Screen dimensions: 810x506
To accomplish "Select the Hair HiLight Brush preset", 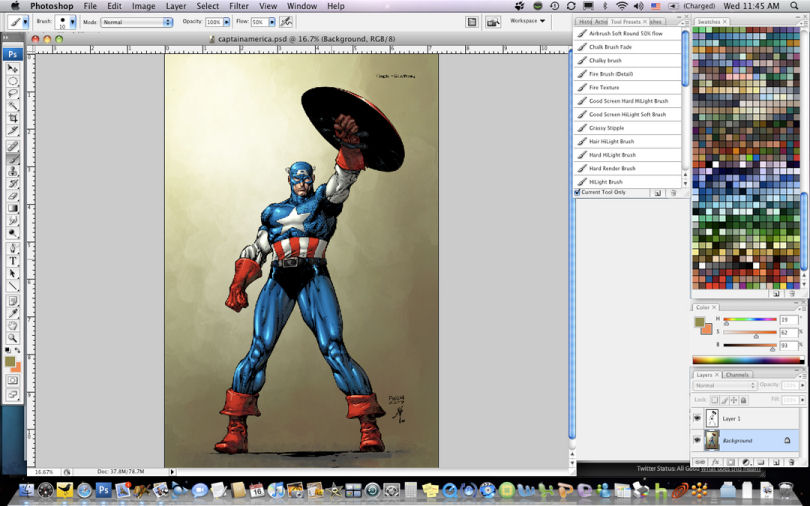I will point(628,141).
